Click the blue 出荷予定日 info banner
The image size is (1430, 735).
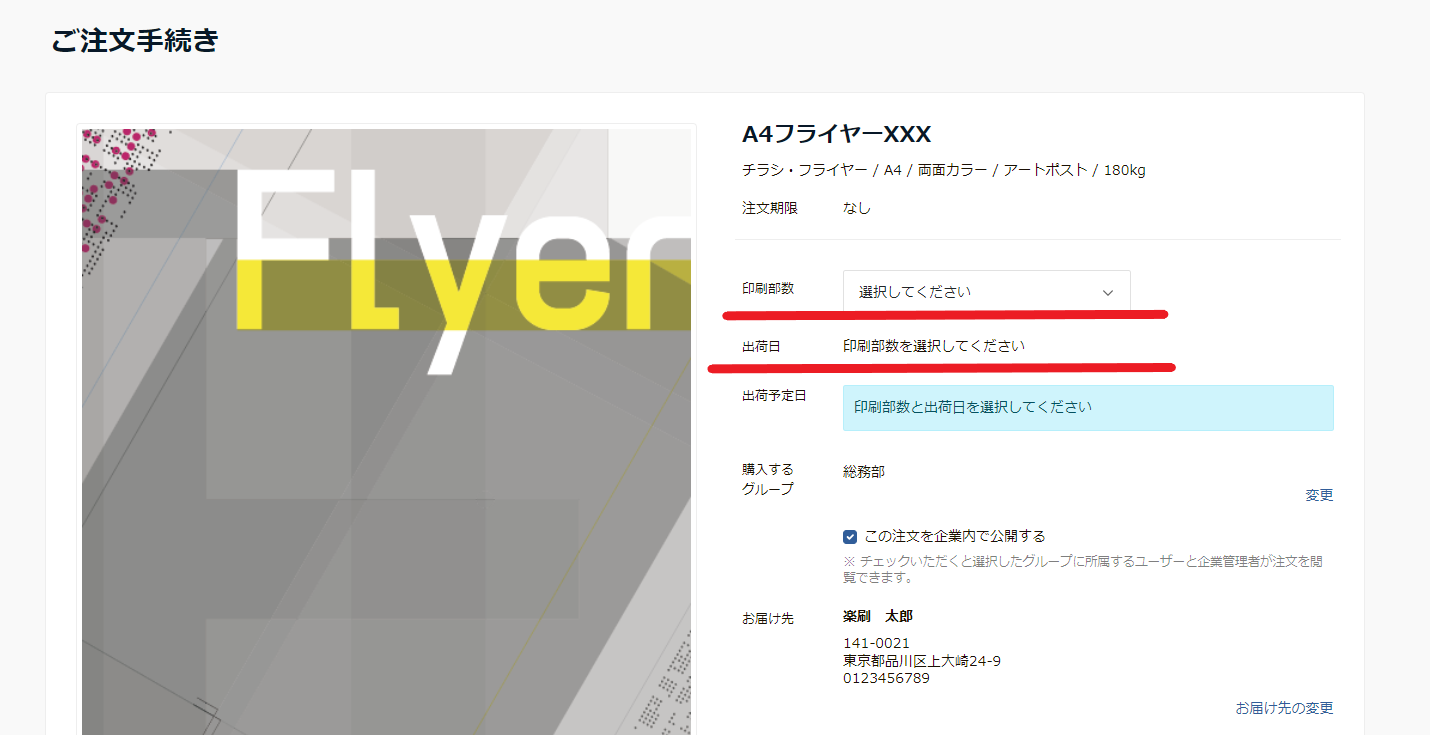pyautogui.click(x=1087, y=408)
